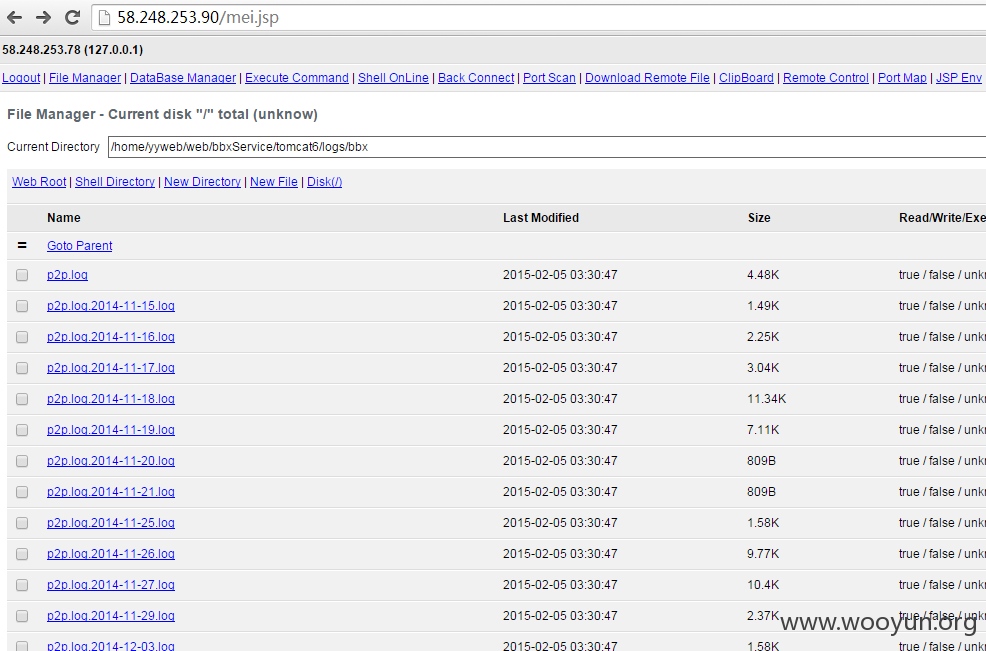Viewport: 986px width, 651px height.
Task: Click the 11.34K size value
Action: tap(767, 399)
